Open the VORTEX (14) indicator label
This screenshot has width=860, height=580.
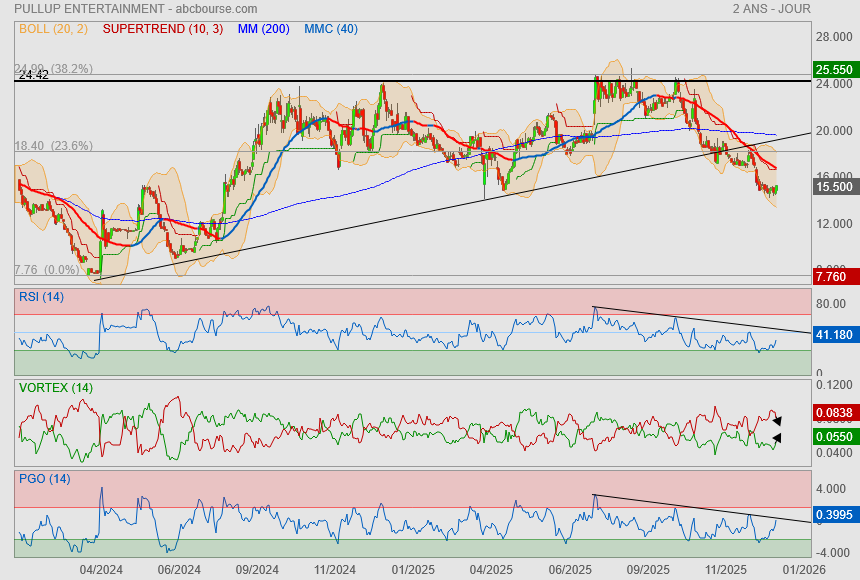click(x=56, y=388)
